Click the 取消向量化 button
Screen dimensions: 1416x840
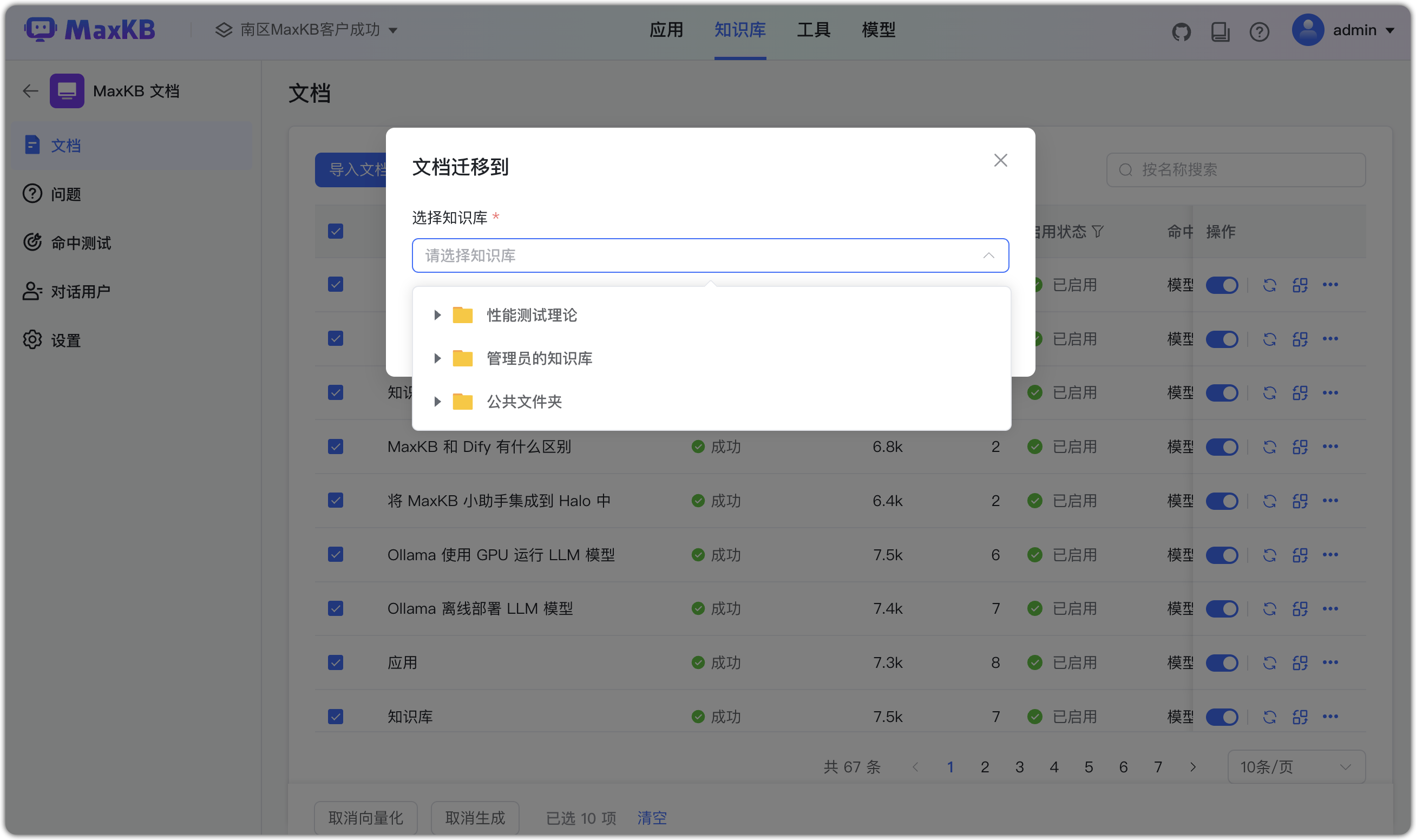point(365,818)
